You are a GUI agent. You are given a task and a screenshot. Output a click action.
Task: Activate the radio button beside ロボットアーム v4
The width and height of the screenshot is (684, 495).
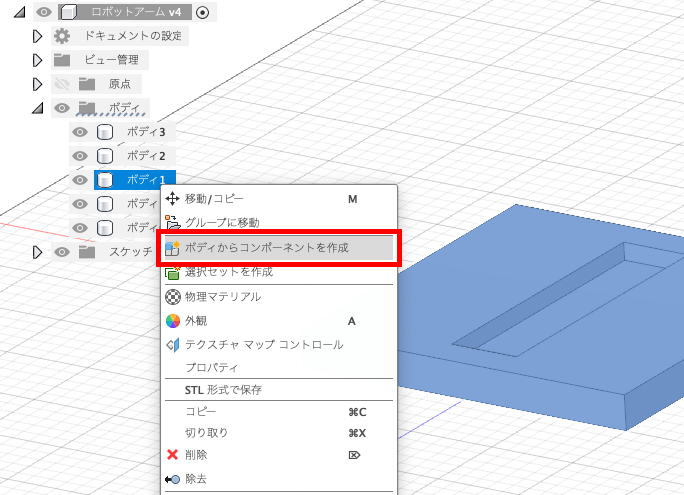coord(202,12)
